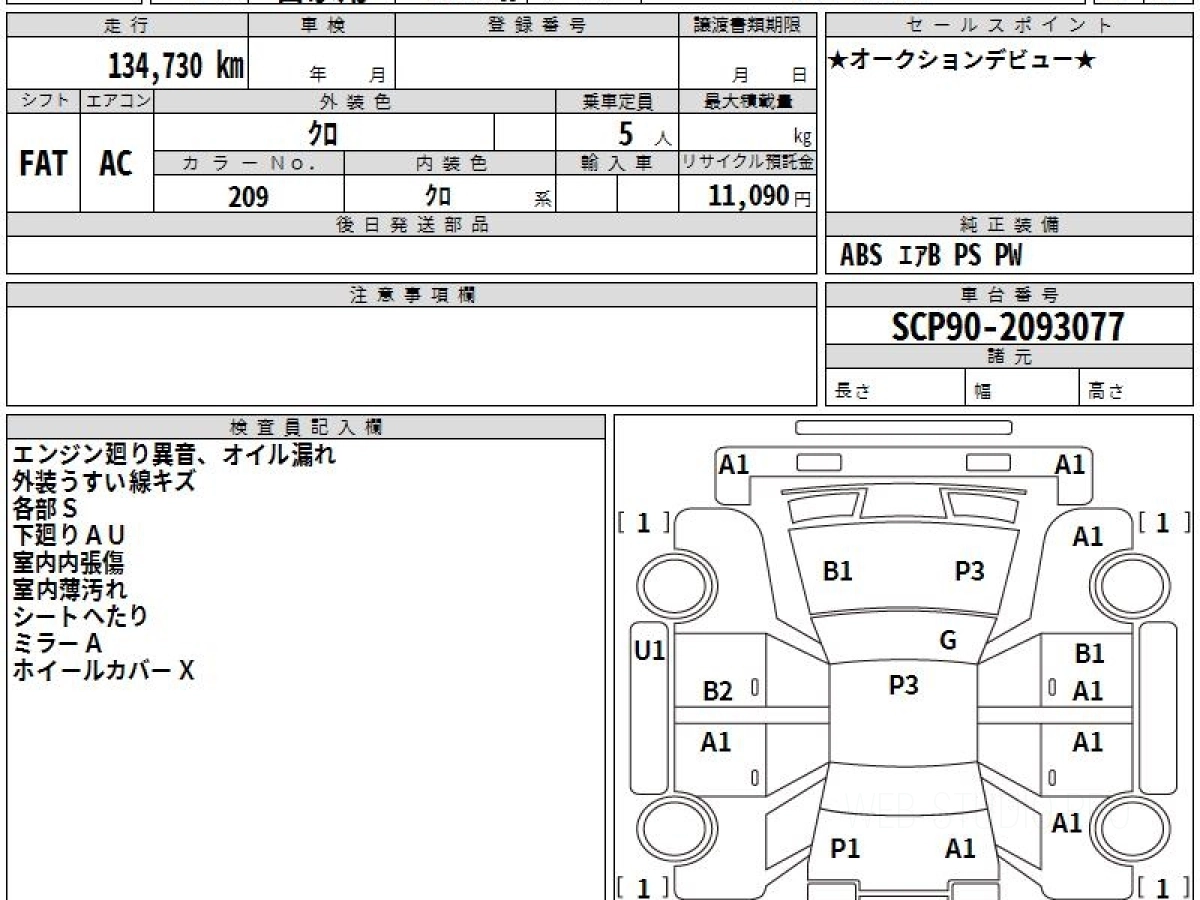Select the B2 mark on the door
Viewport: 1200px width, 900px height.
pyautogui.click(x=718, y=691)
